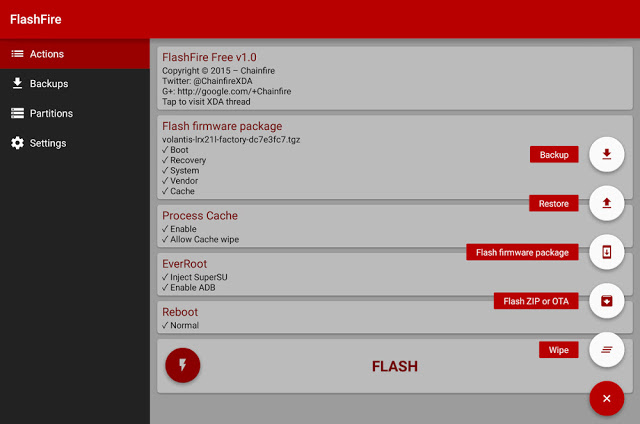
Task: Click the Settings gear icon
Action: tap(17, 143)
